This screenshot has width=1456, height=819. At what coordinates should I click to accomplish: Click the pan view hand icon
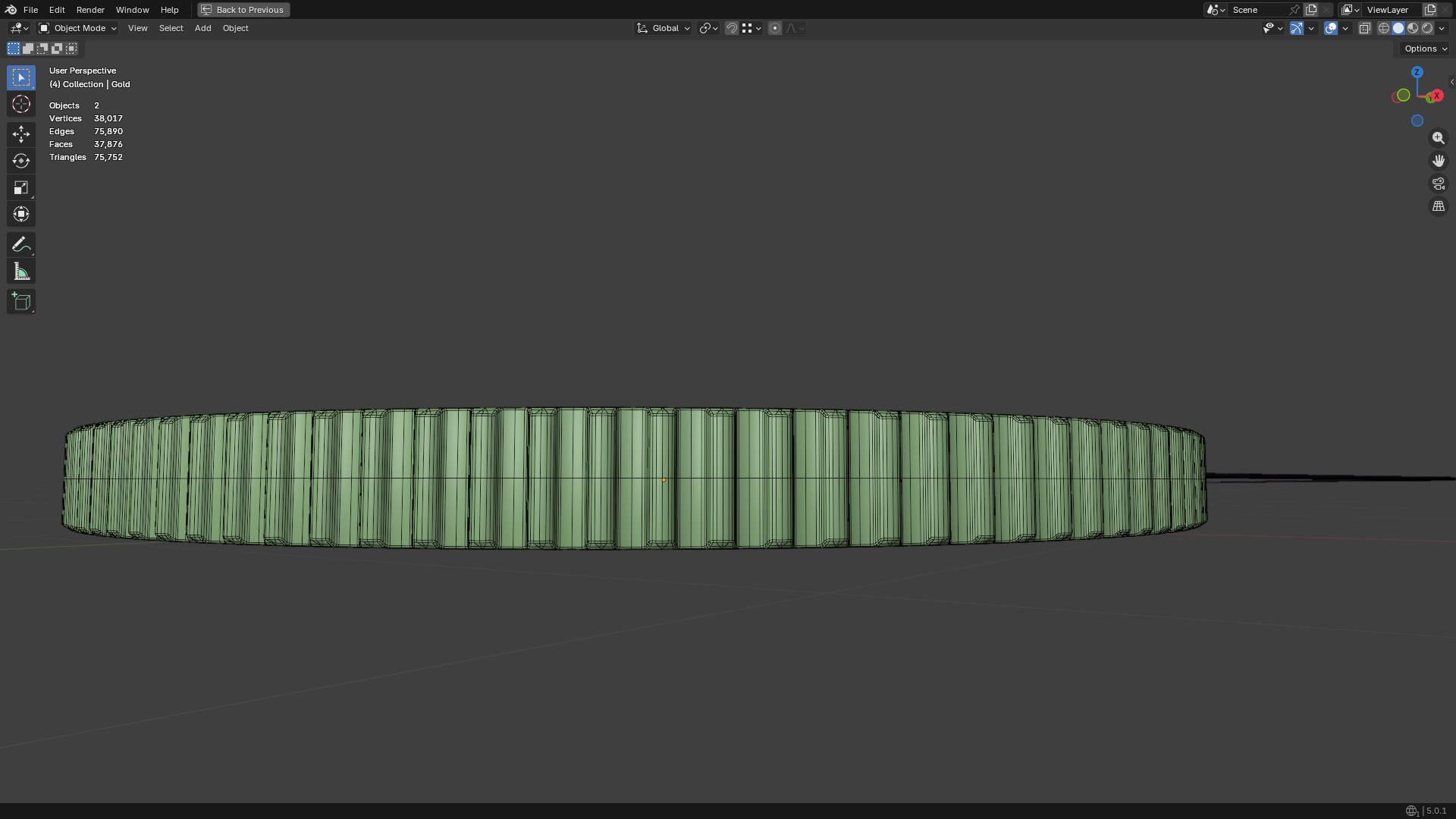[x=1438, y=161]
